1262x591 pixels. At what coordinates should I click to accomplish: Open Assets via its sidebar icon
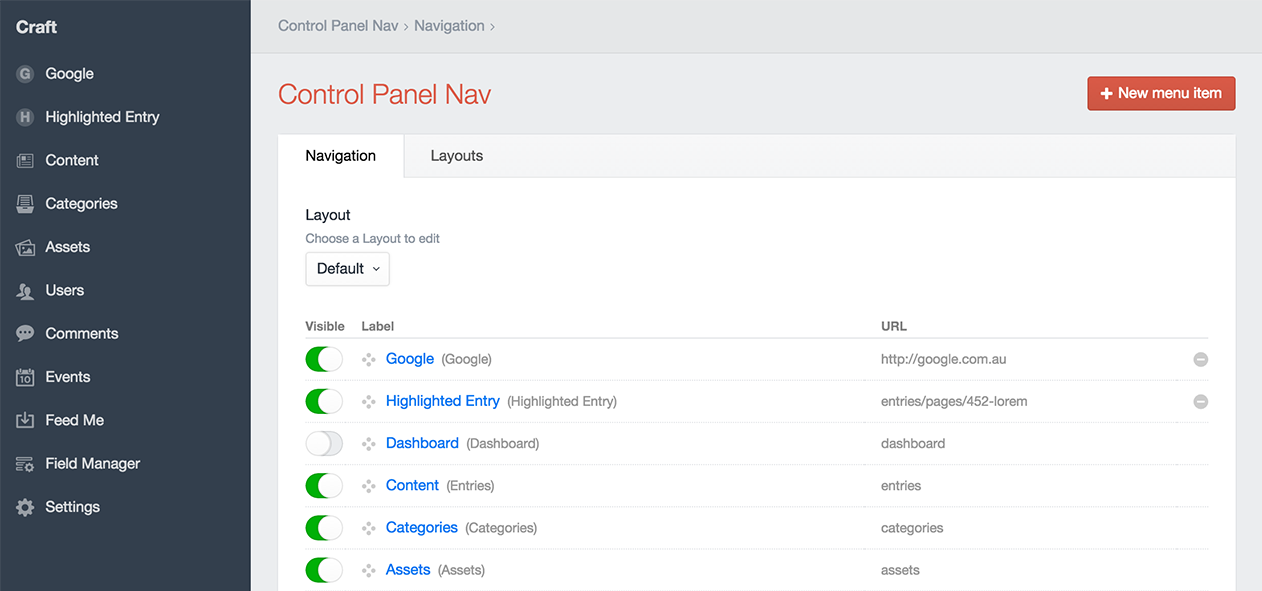coord(25,247)
